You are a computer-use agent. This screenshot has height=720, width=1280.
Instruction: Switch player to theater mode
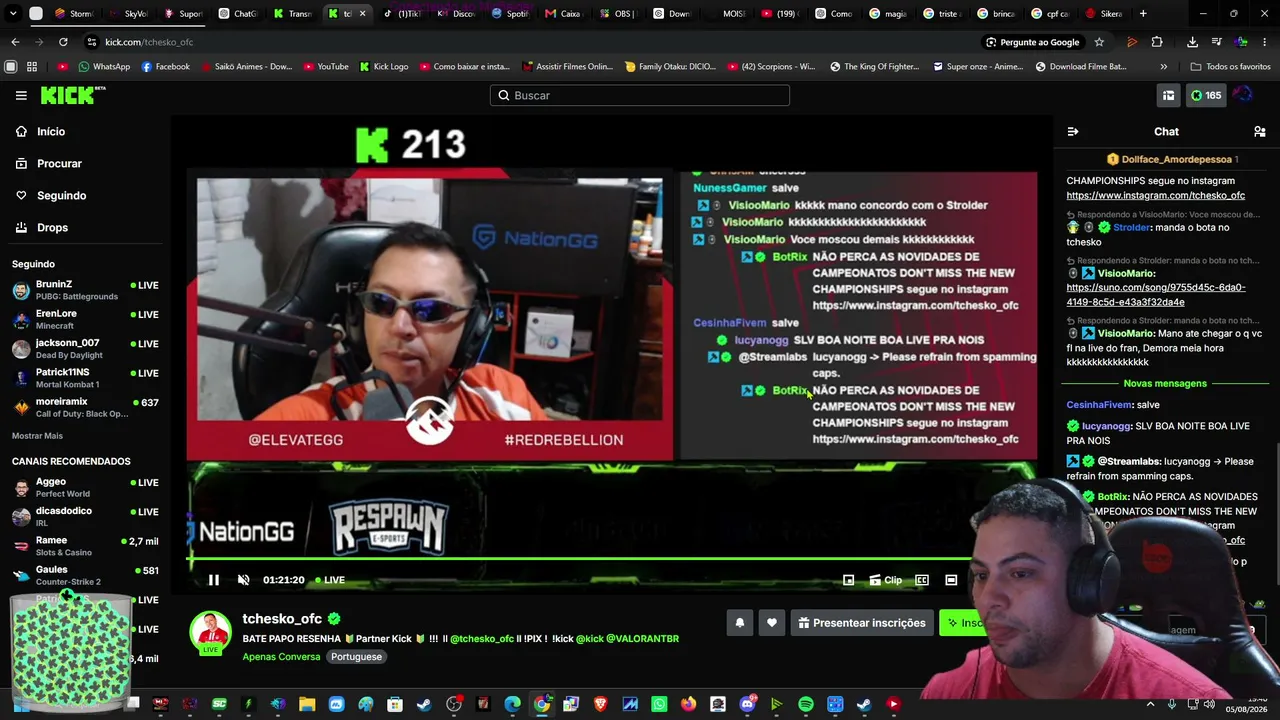(951, 580)
